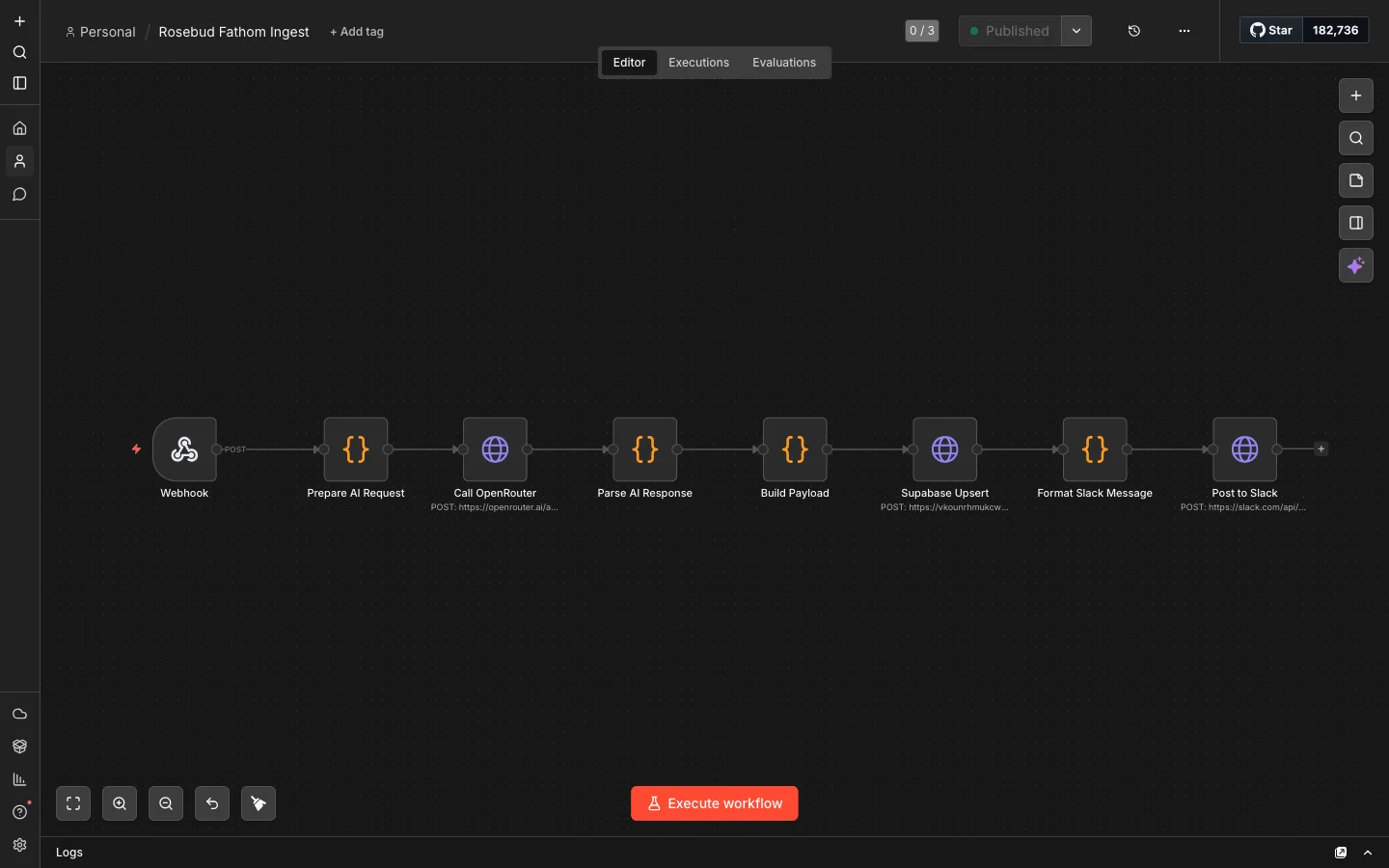Switch to the Evaluations tab
Viewport: 1389px width, 868px height.
[x=784, y=63]
